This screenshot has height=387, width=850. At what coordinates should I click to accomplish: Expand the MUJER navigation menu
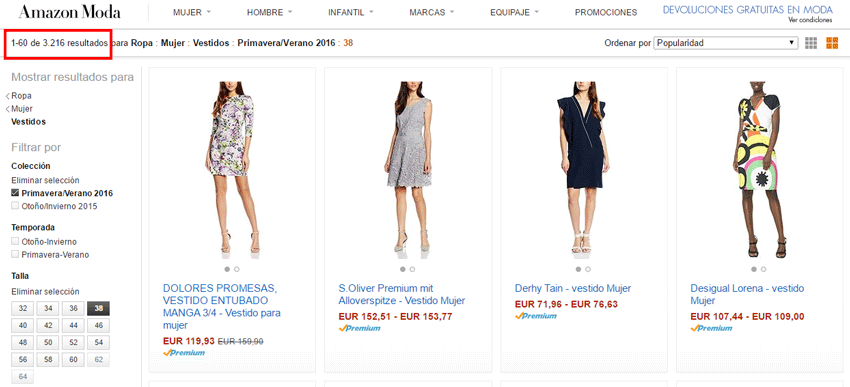192,12
